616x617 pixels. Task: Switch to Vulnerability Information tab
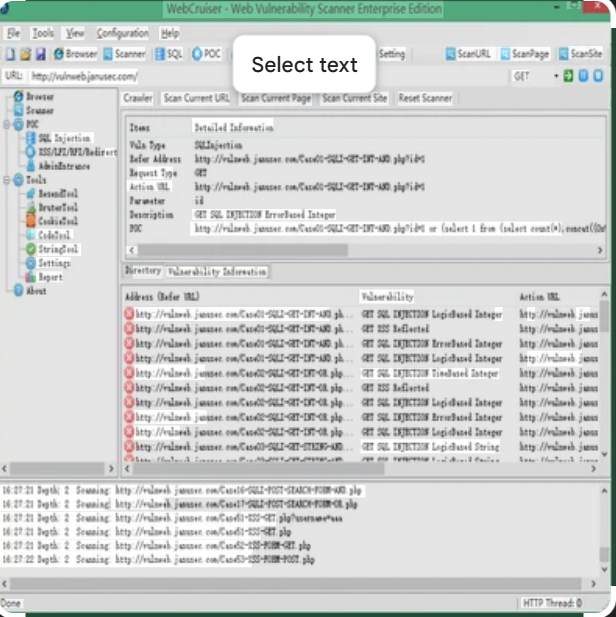(217, 272)
